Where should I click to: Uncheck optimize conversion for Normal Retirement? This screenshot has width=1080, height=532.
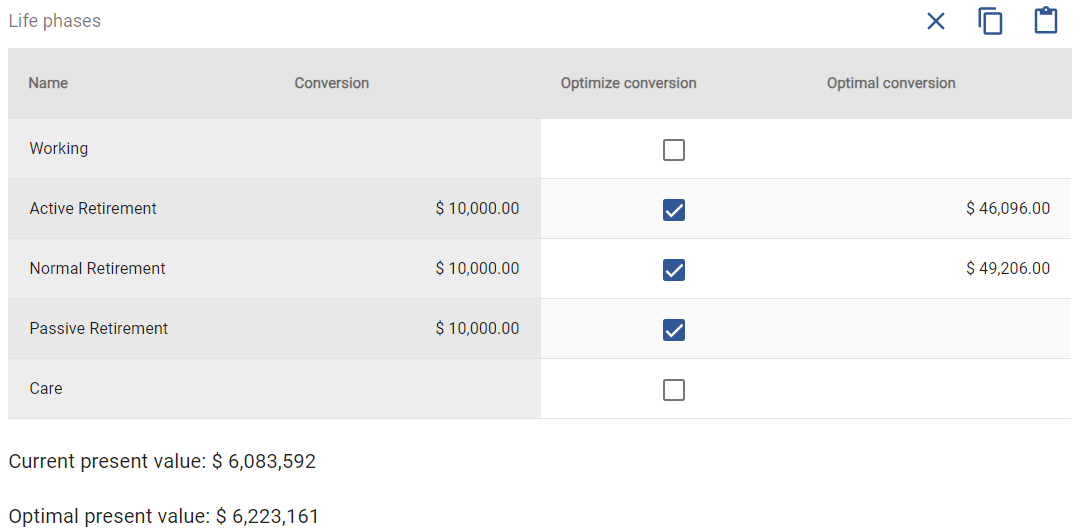674,269
